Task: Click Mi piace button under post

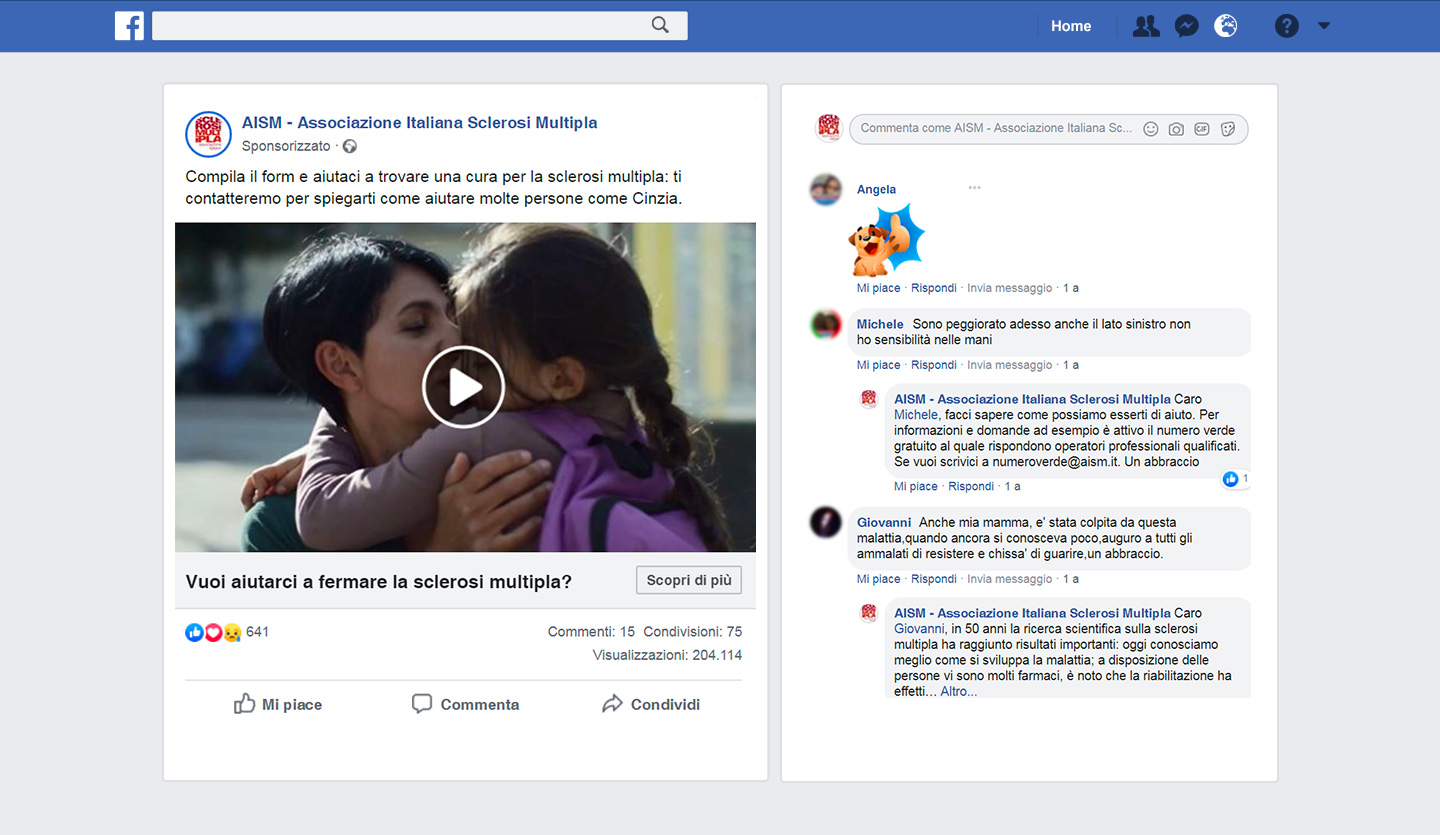Action: tap(278, 704)
